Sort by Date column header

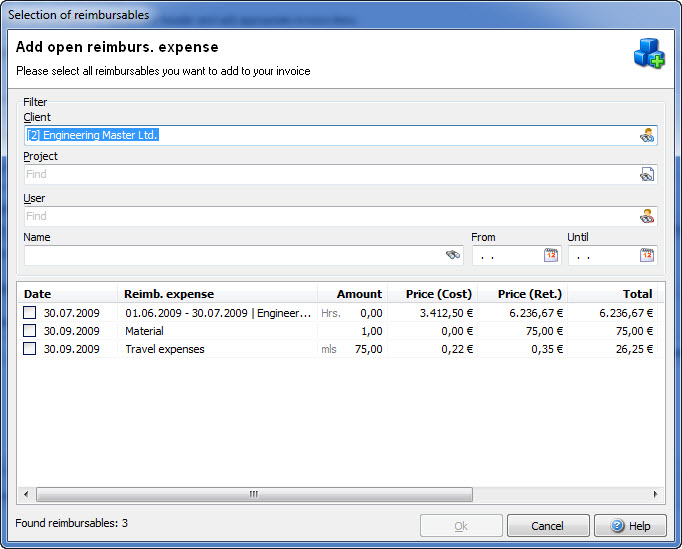(67, 294)
